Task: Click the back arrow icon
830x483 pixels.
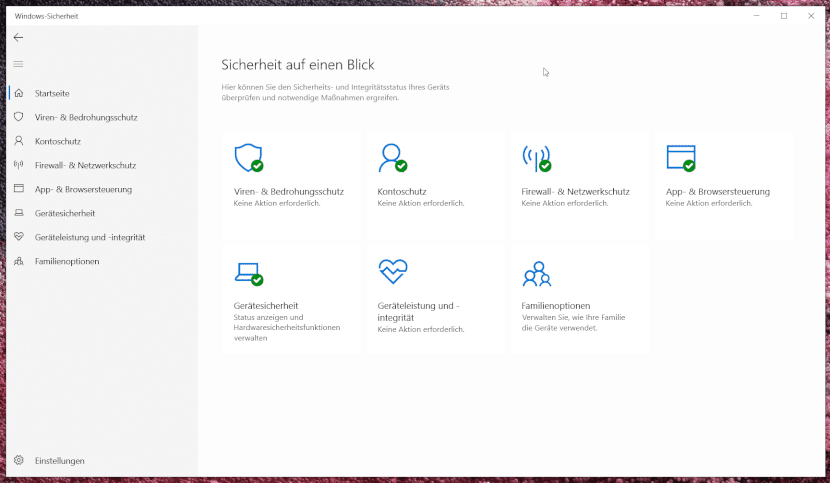Action: pyautogui.click(x=19, y=37)
